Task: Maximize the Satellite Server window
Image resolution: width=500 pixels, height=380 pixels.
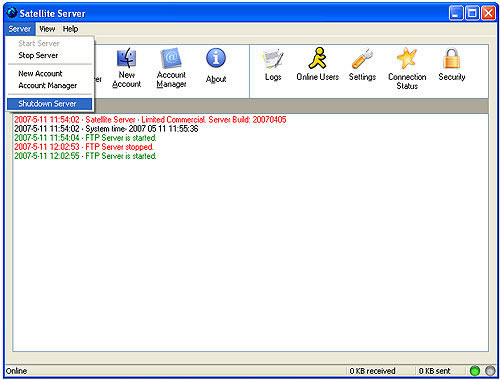Action: (x=472, y=13)
